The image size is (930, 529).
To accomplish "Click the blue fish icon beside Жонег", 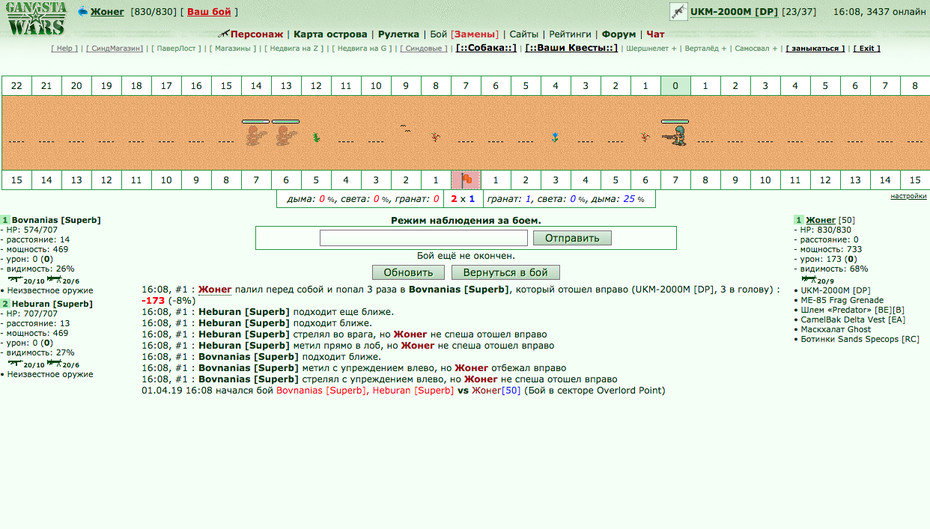I will 82,11.
